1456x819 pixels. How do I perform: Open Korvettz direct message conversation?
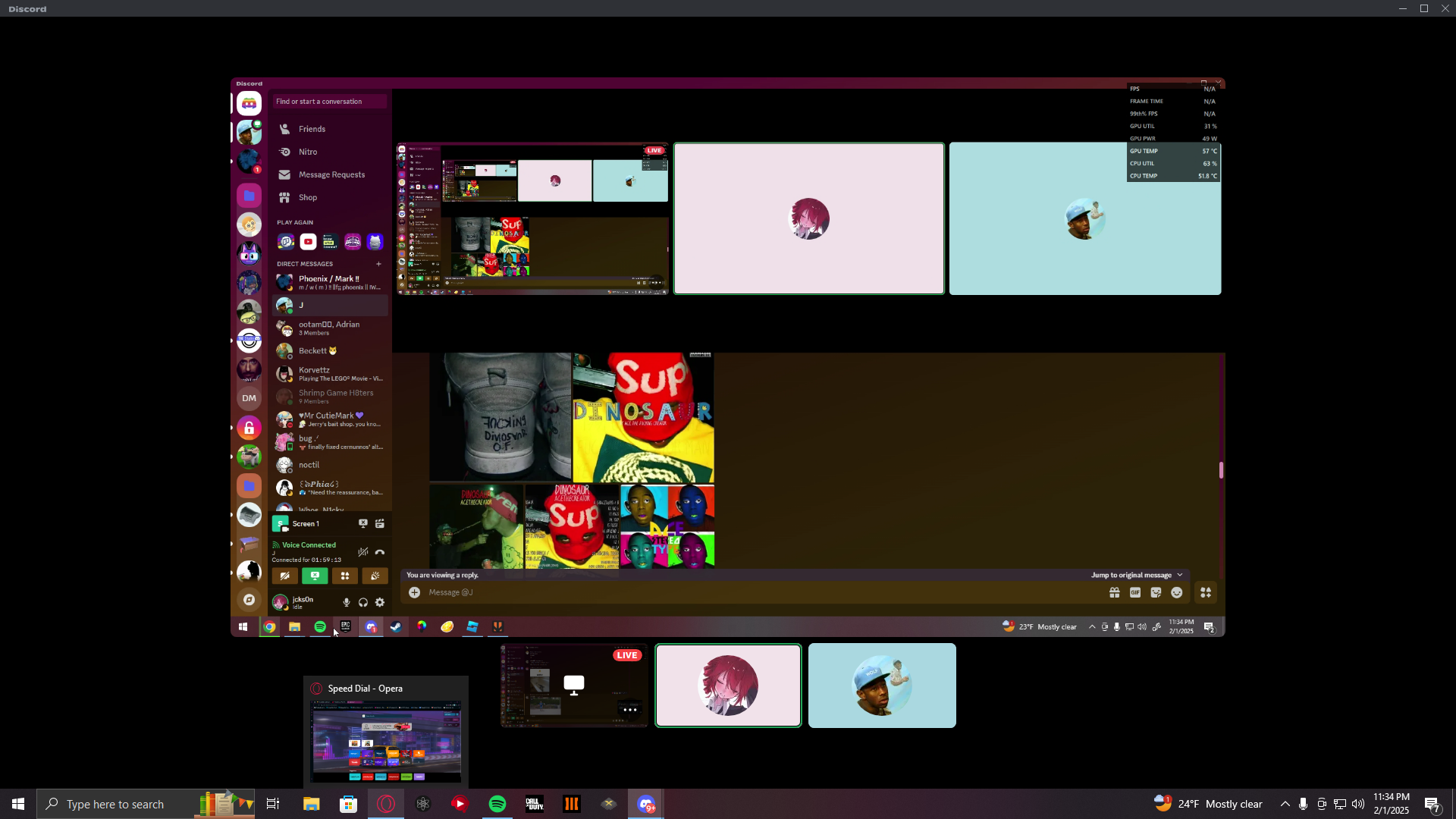pyautogui.click(x=330, y=374)
